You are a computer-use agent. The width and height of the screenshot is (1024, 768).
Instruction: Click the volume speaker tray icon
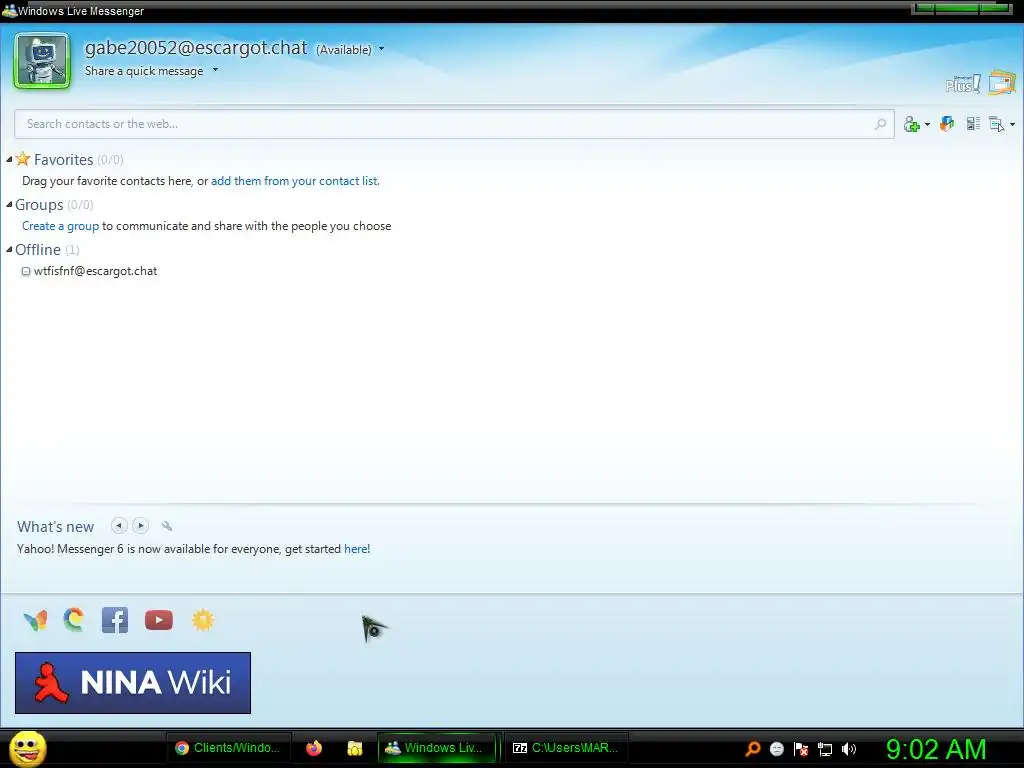[x=849, y=749]
